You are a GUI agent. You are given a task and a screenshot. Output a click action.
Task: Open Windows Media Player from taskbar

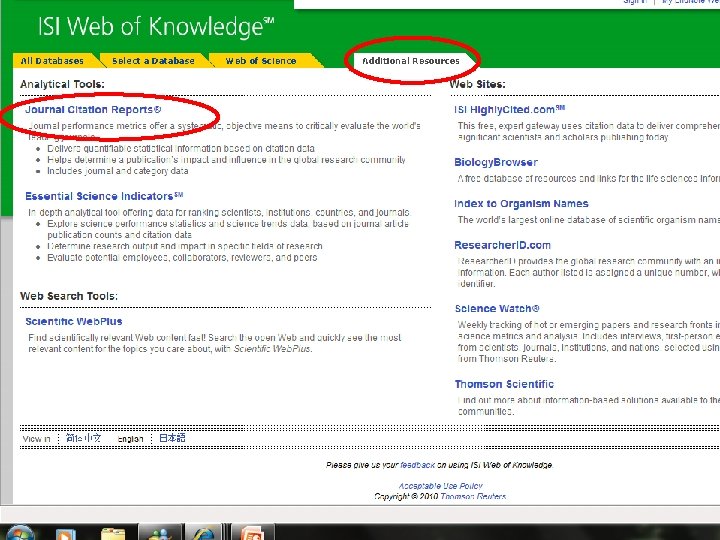point(65,534)
